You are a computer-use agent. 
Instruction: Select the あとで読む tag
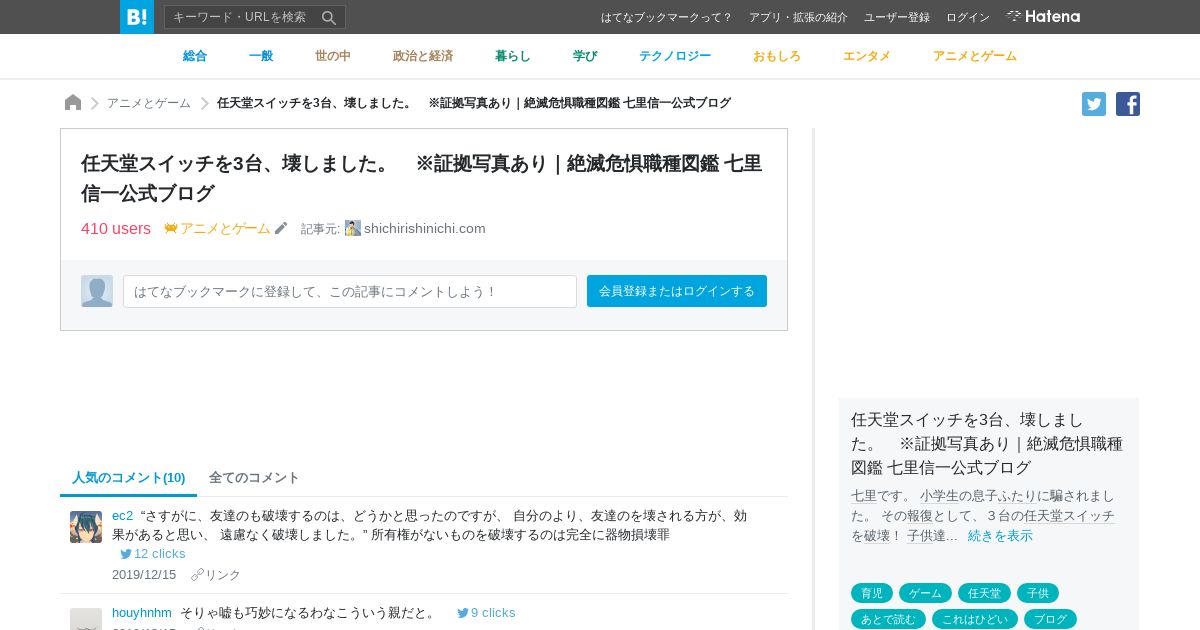(888, 619)
